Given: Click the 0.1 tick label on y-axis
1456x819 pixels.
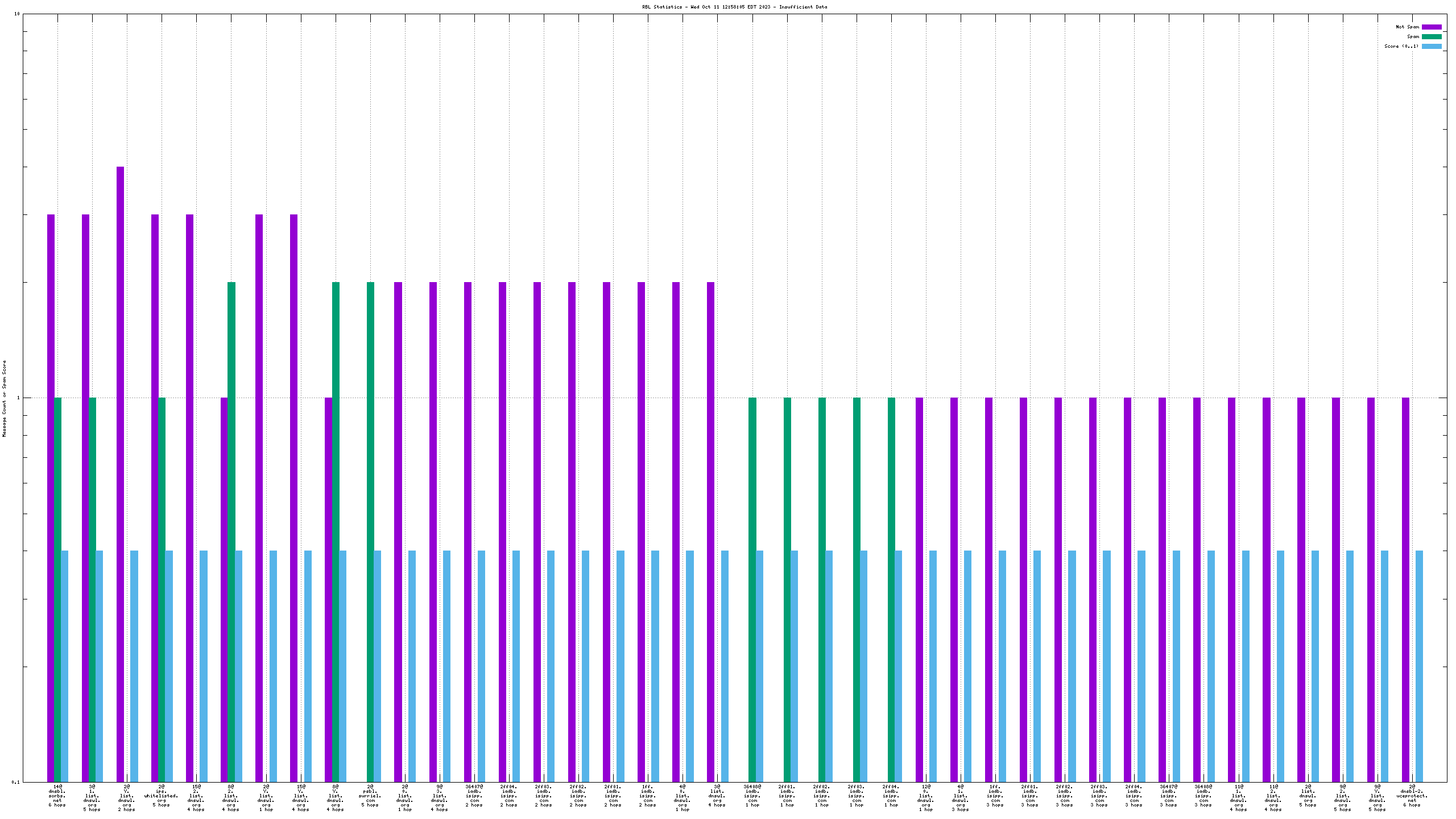Looking at the screenshot, I should [x=15, y=782].
